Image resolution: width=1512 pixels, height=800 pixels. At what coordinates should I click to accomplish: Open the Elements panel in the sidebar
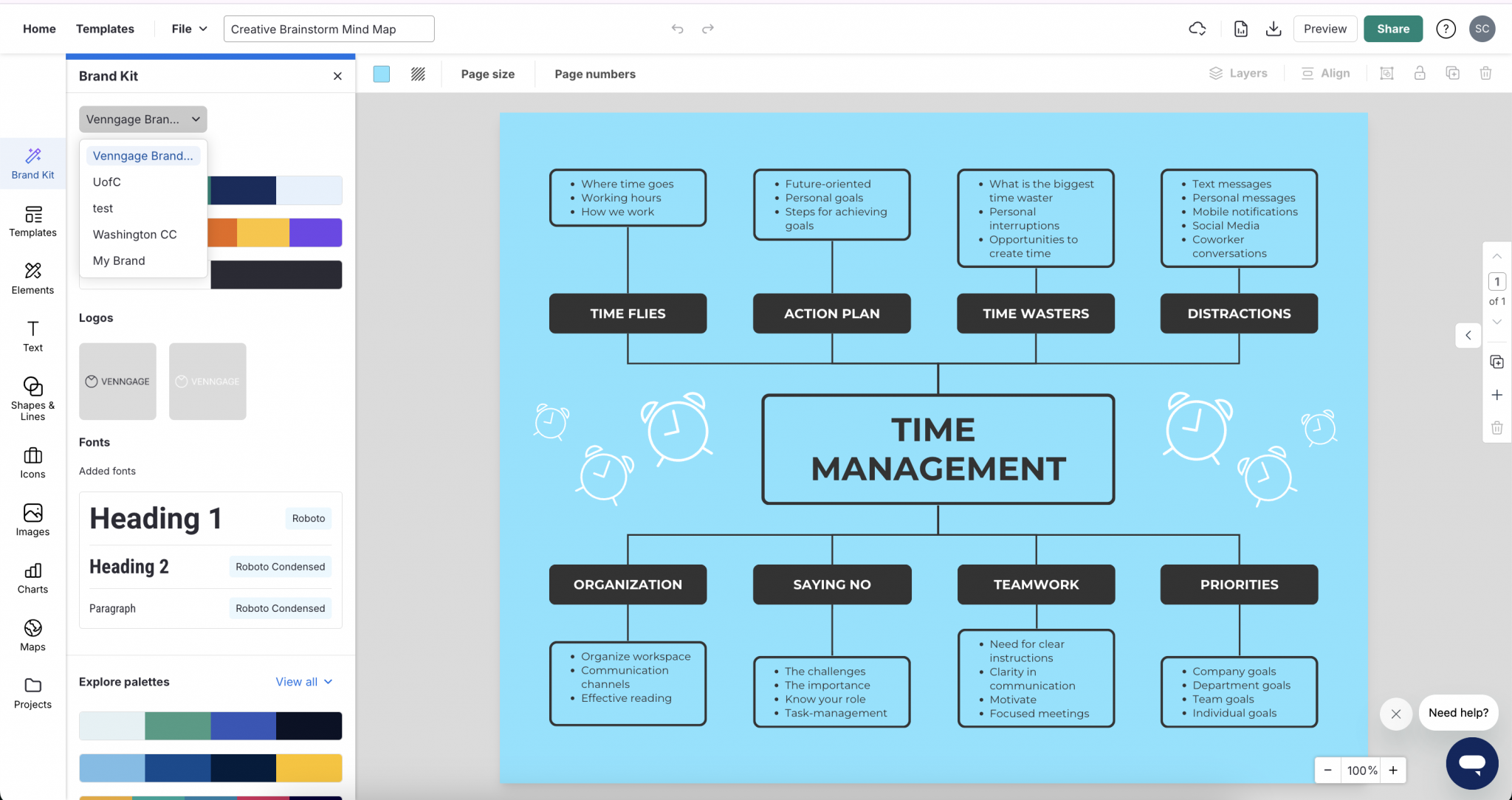[32, 279]
